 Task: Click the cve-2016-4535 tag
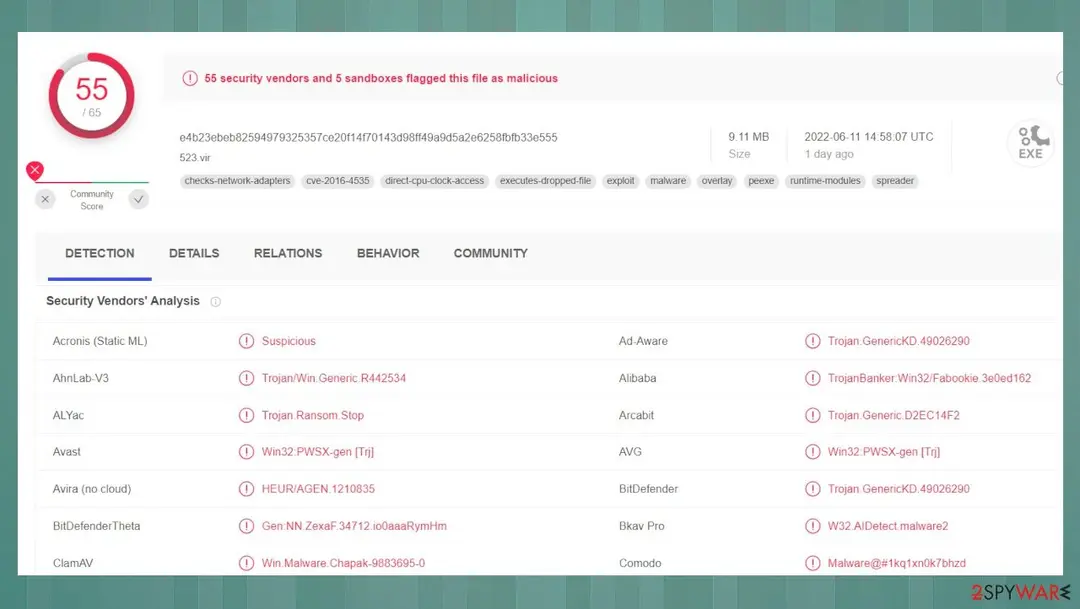click(338, 181)
